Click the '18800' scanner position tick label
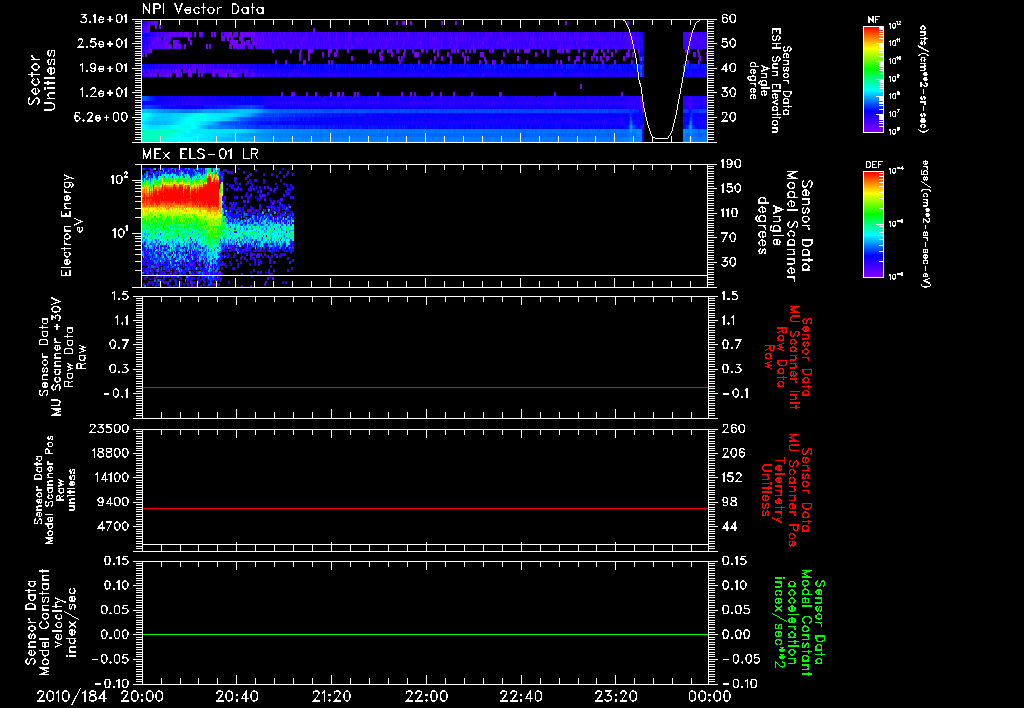 point(109,453)
